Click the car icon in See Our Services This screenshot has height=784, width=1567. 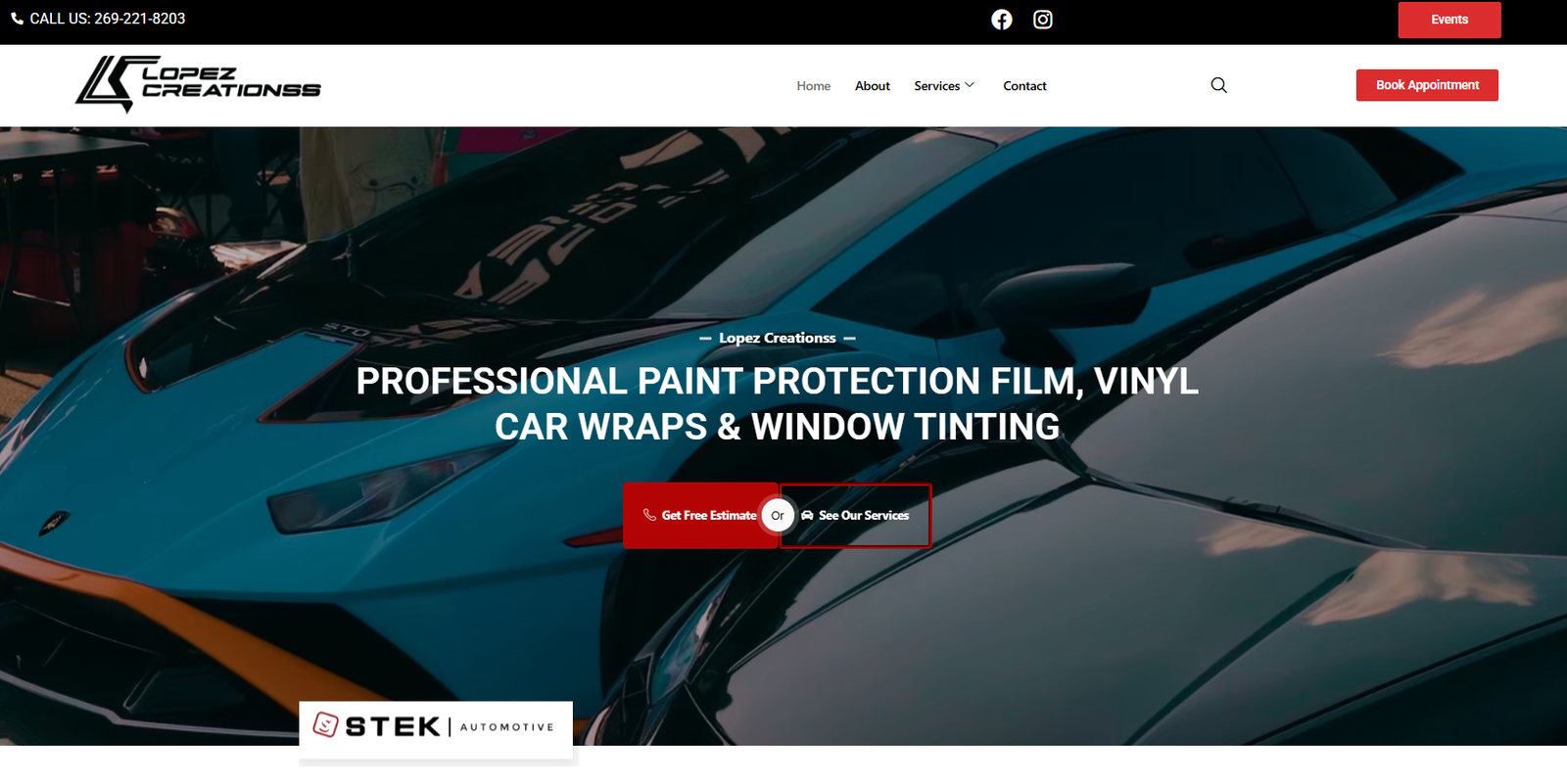click(807, 515)
